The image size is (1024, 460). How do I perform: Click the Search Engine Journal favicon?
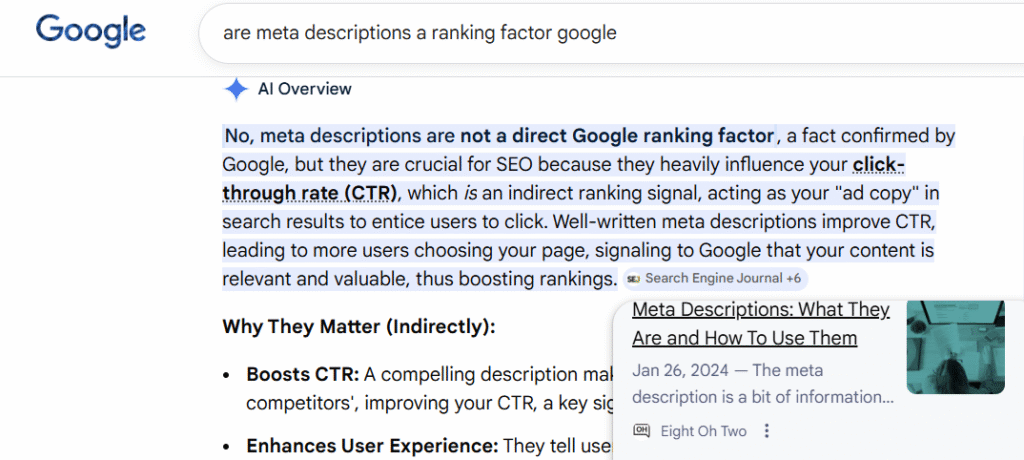pos(634,279)
